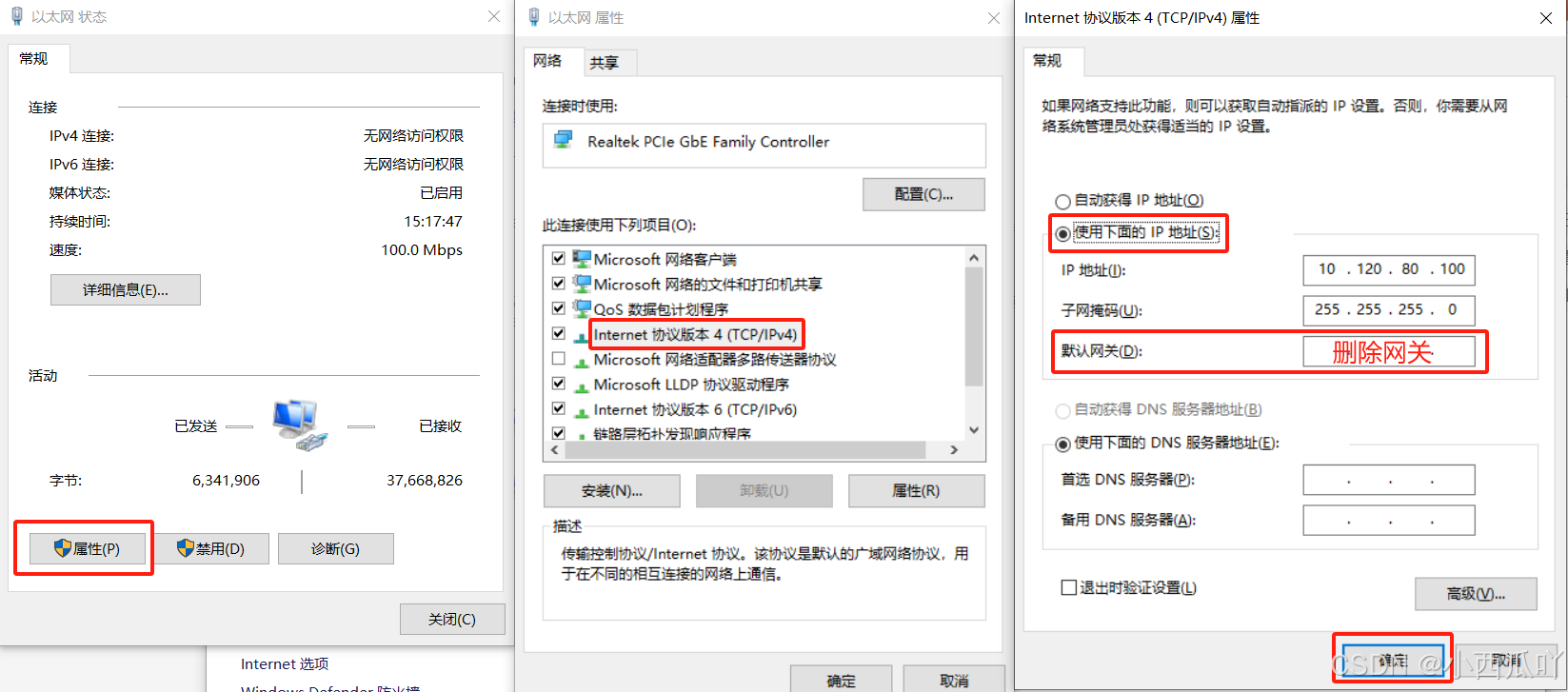Click the 默认网关 input field
The height and width of the screenshot is (692, 1568).
point(1389,351)
